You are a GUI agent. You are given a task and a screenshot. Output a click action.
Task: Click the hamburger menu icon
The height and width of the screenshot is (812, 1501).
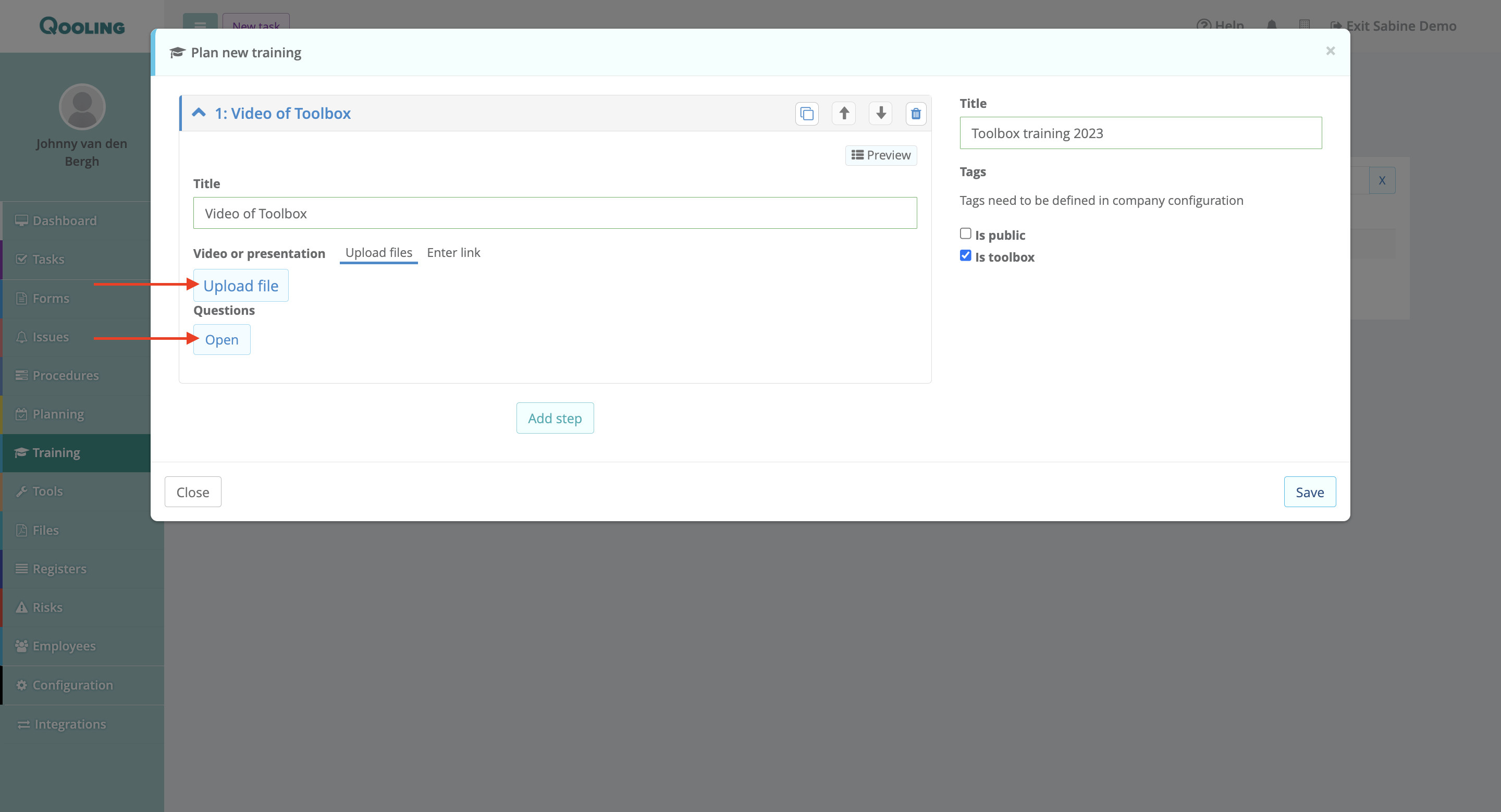(x=200, y=24)
